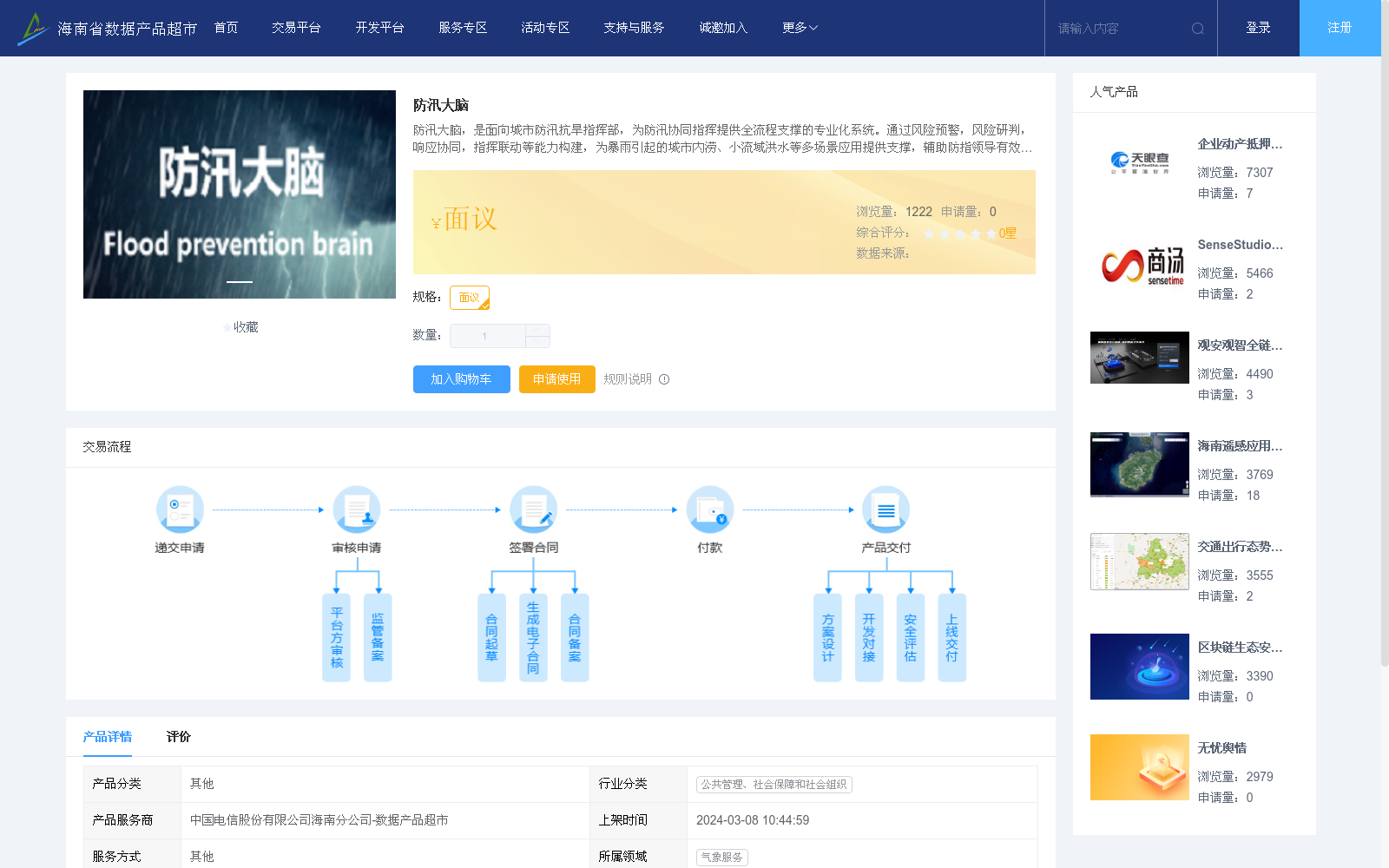Open the 交易平台 nav item

click(296, 28)
